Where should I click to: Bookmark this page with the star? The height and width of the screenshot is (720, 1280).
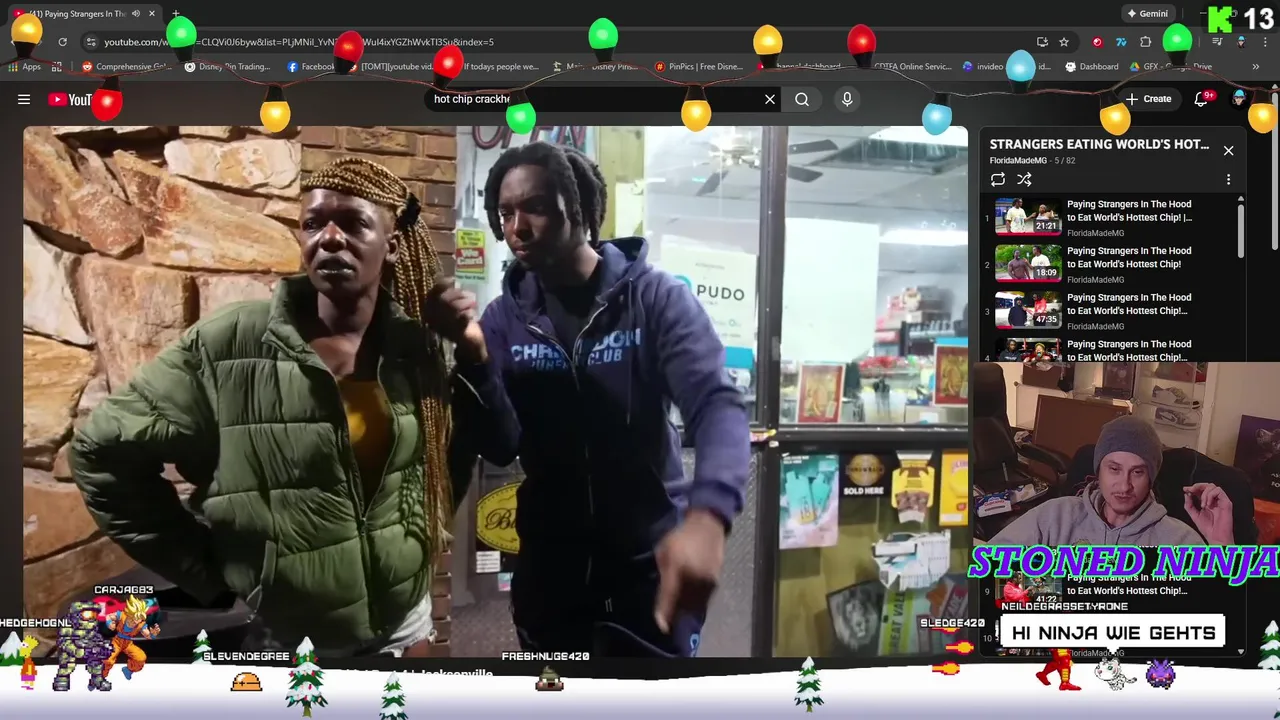point(1064,42)
